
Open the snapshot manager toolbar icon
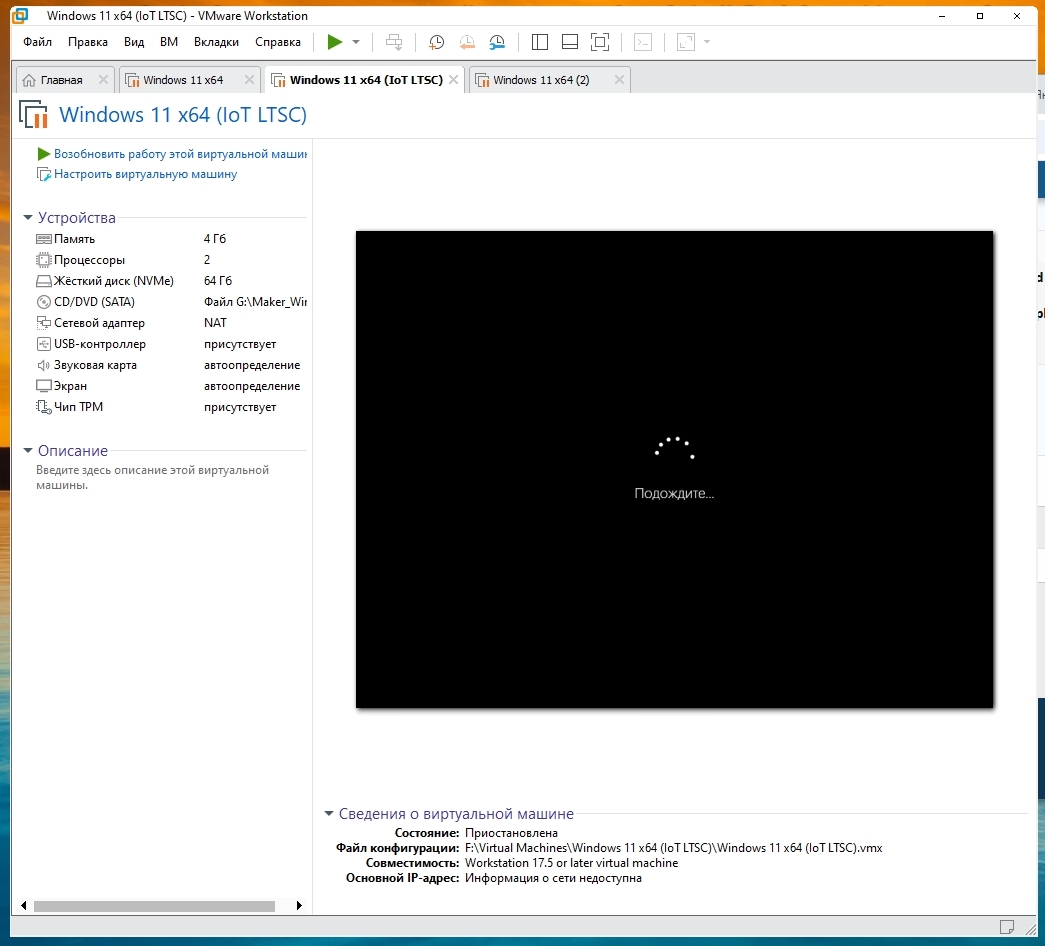coord(497,42)
